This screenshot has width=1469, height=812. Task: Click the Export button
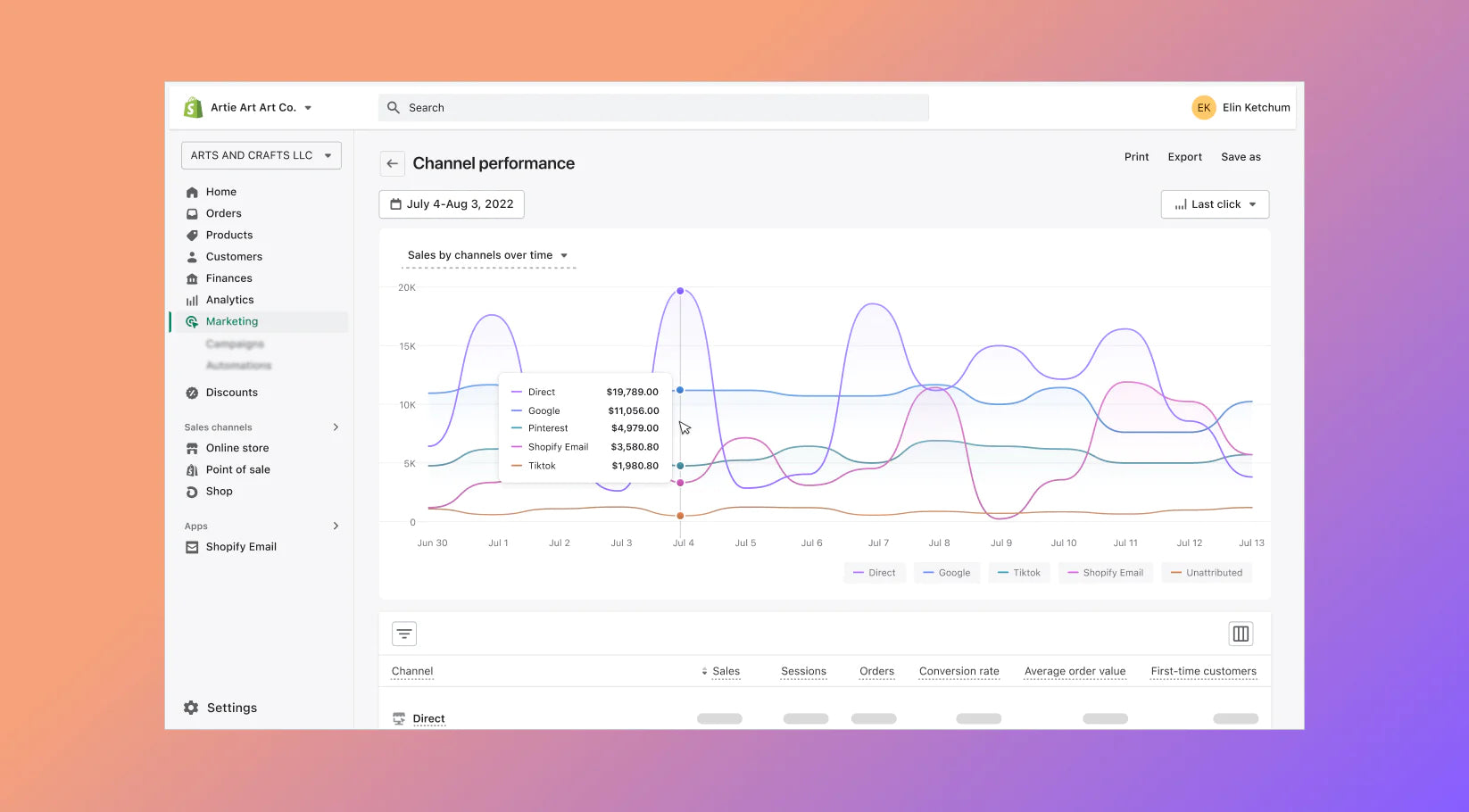pyautogui.click(x=1184, y=157)
